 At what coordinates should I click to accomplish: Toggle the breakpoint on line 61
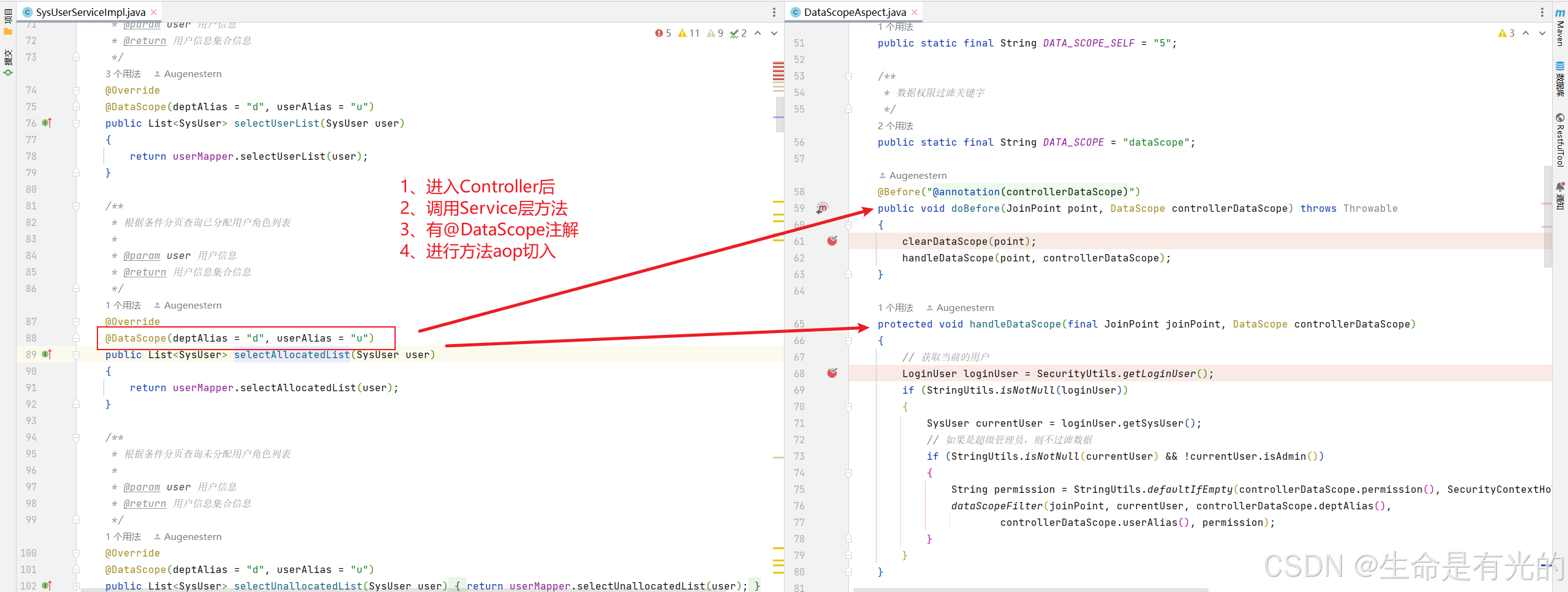click(832, 241)
